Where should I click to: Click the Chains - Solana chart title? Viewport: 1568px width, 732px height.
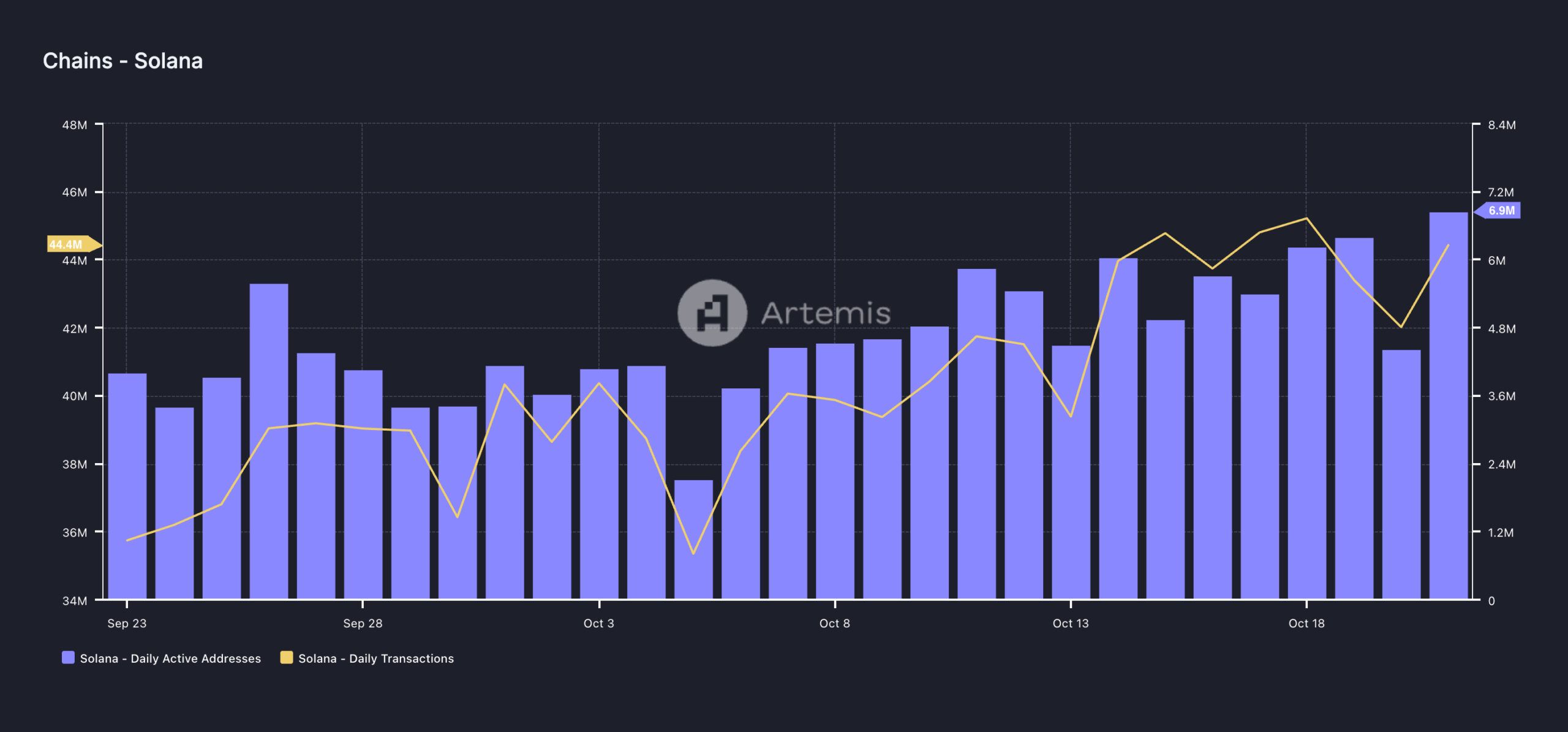click(123, 61)
